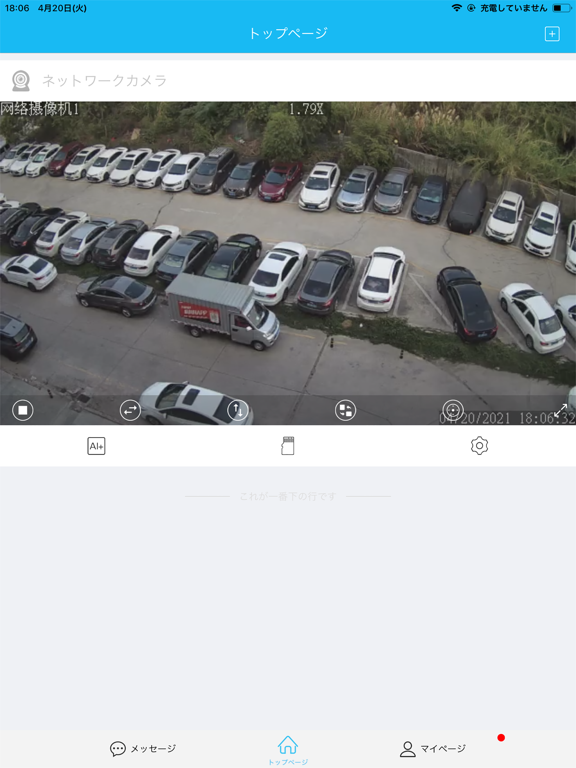This screenshot has width=576, height=768.
Task: Stop the live video stream
Action: tap(23, 410)
